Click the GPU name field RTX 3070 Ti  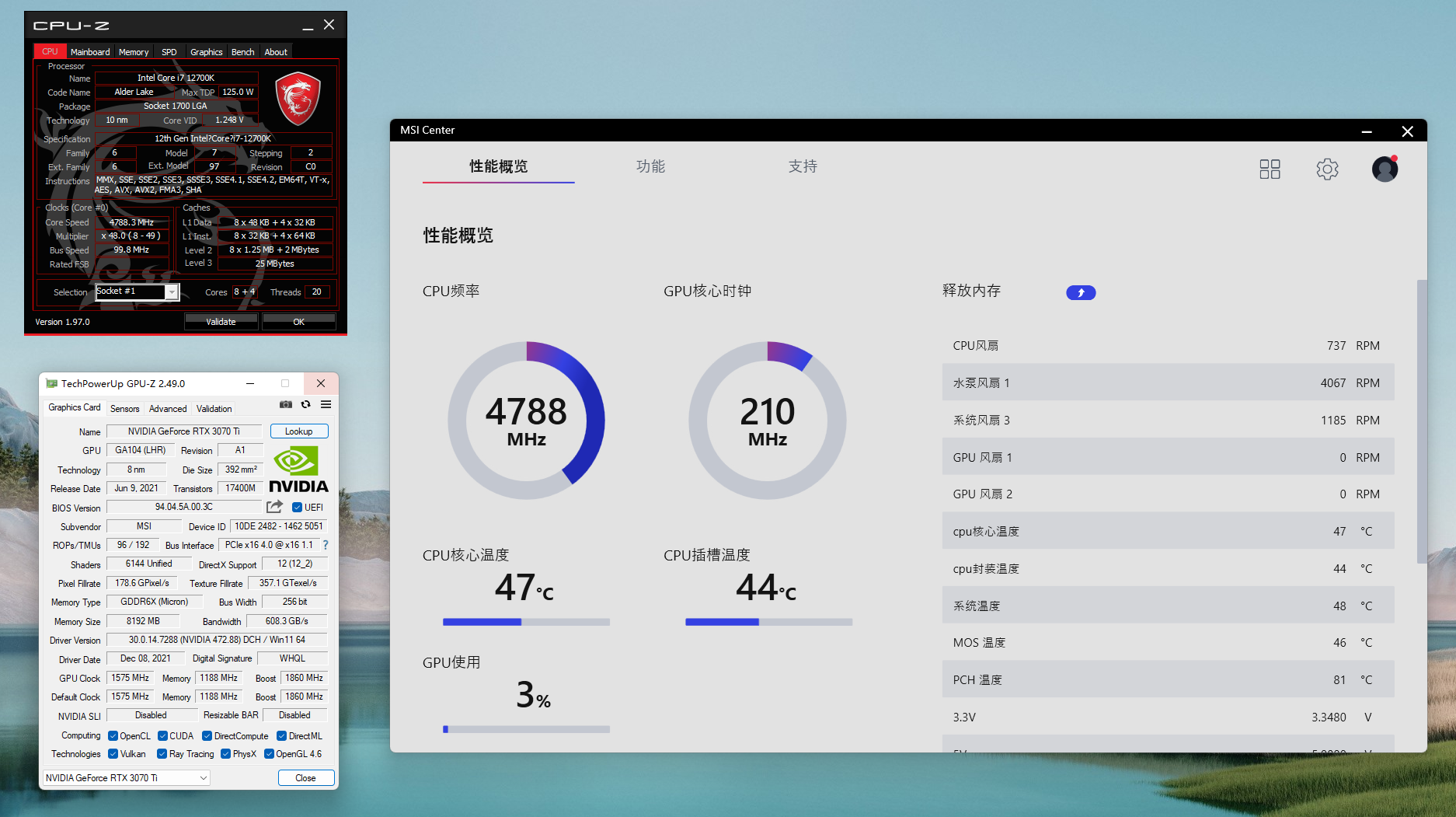click(184, 431)
